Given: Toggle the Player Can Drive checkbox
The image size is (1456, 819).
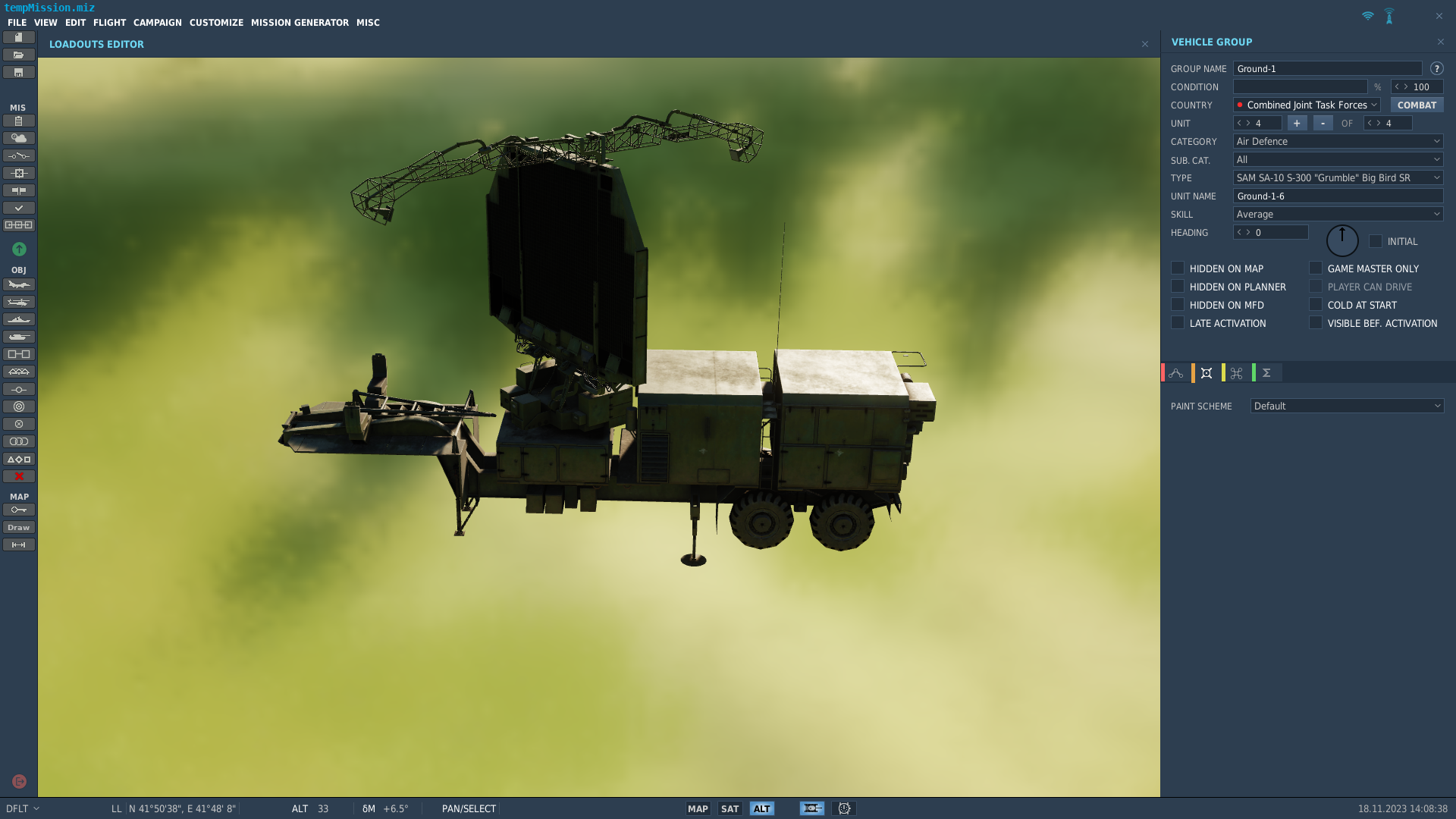Looking at the screenshot, I should click(1316, 286).
